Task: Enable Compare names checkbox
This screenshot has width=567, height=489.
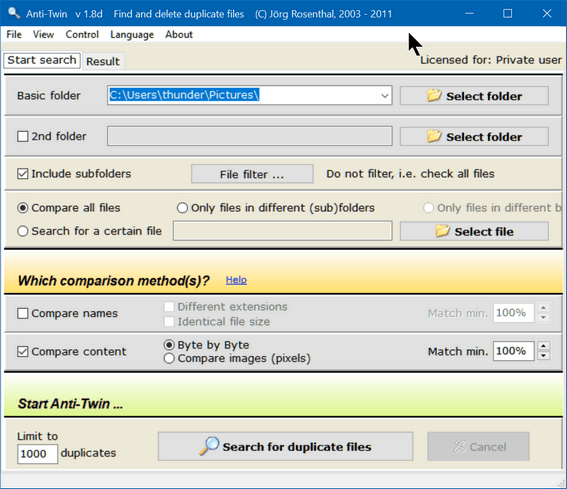Action: pos(22,313)
